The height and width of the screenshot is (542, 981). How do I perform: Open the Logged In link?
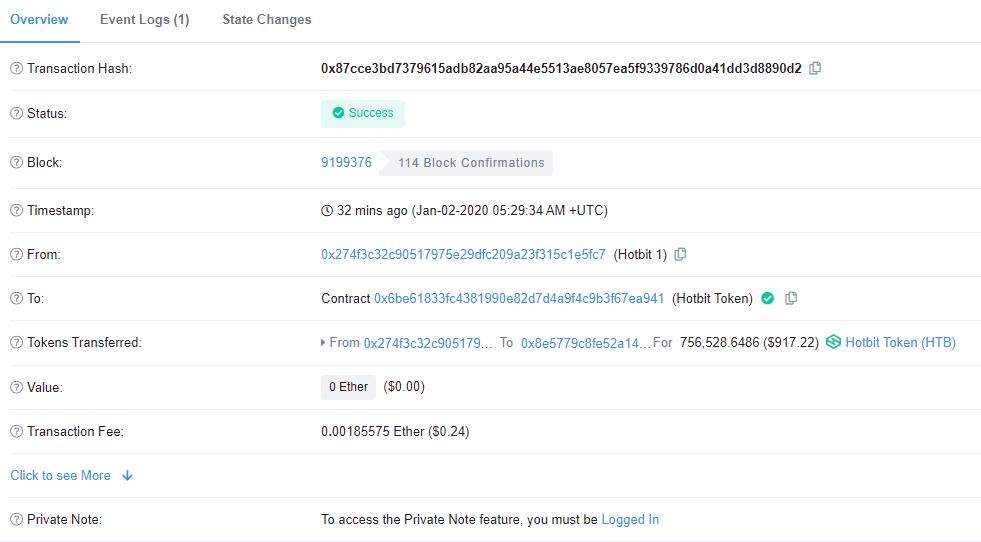[630, 519]
